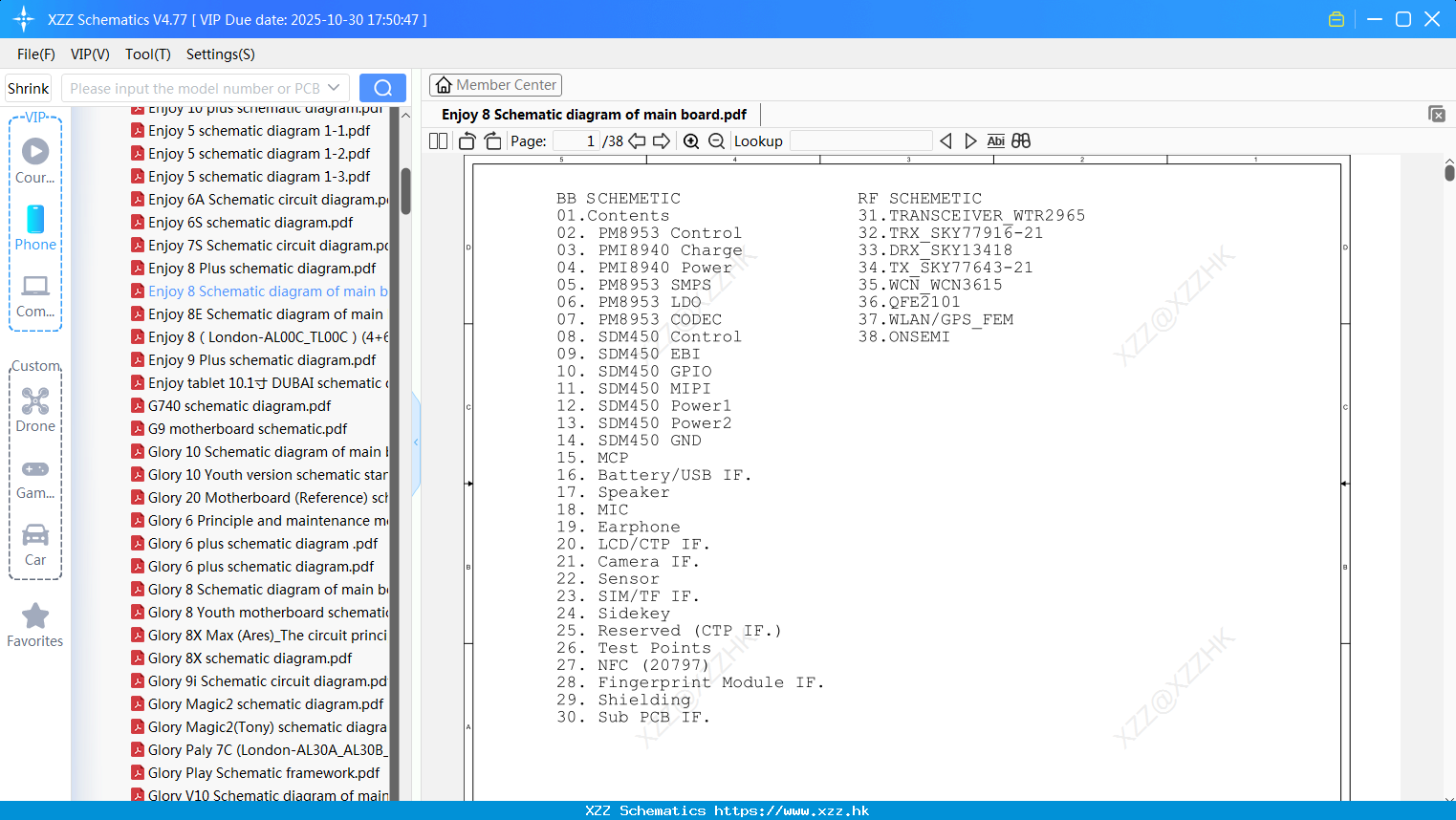Open Favorites star

point(35,625)
